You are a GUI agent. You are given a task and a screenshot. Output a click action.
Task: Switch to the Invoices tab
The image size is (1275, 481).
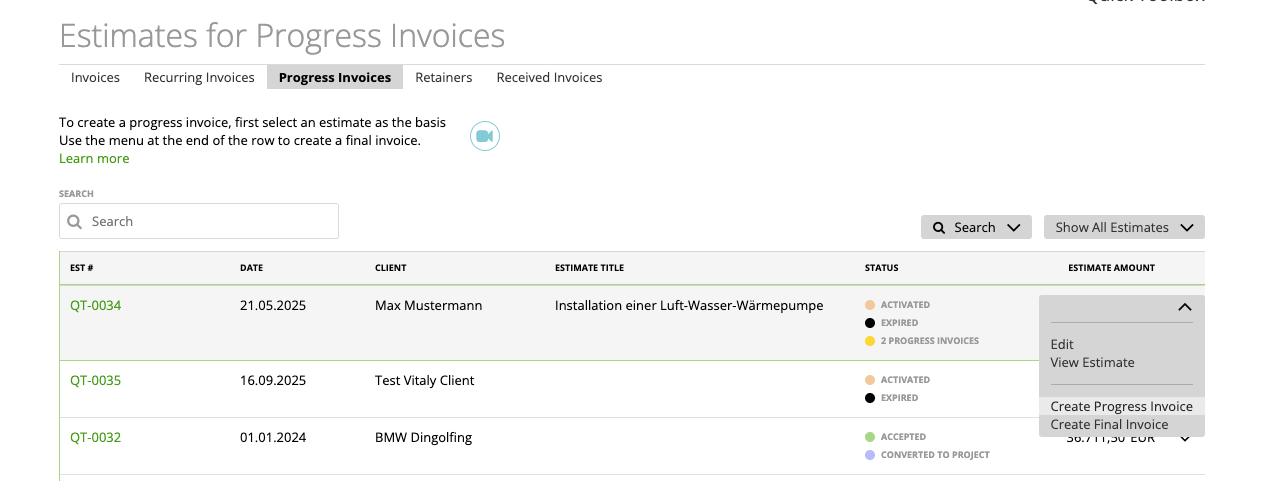point(95,77)
